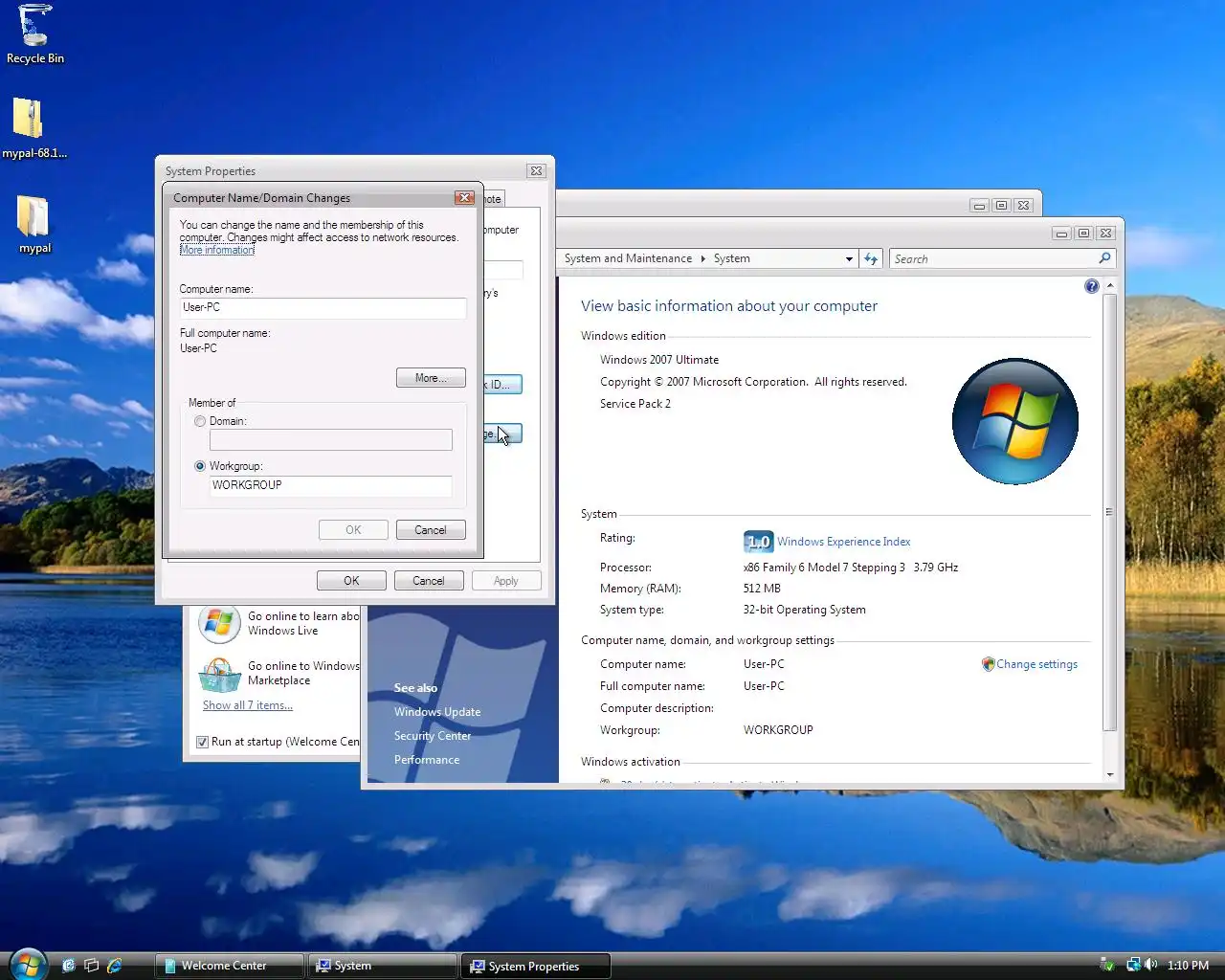Click the Workgroup name text field
Viewport: 1225px width, 980px height.
pos(331,485)
